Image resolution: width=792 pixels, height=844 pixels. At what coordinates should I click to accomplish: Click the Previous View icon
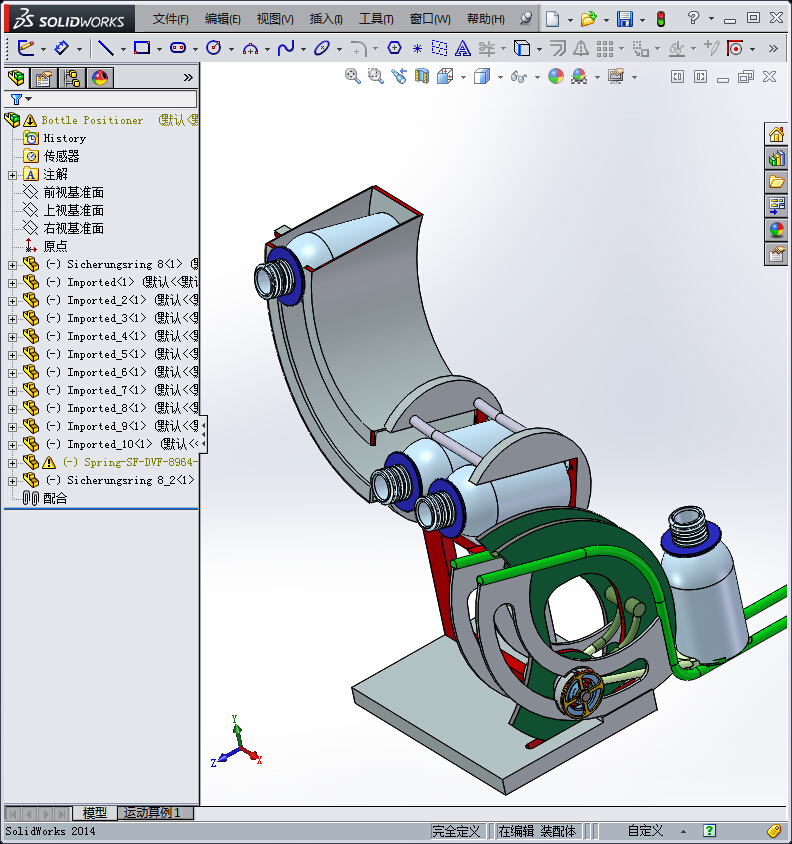point(399,76)
